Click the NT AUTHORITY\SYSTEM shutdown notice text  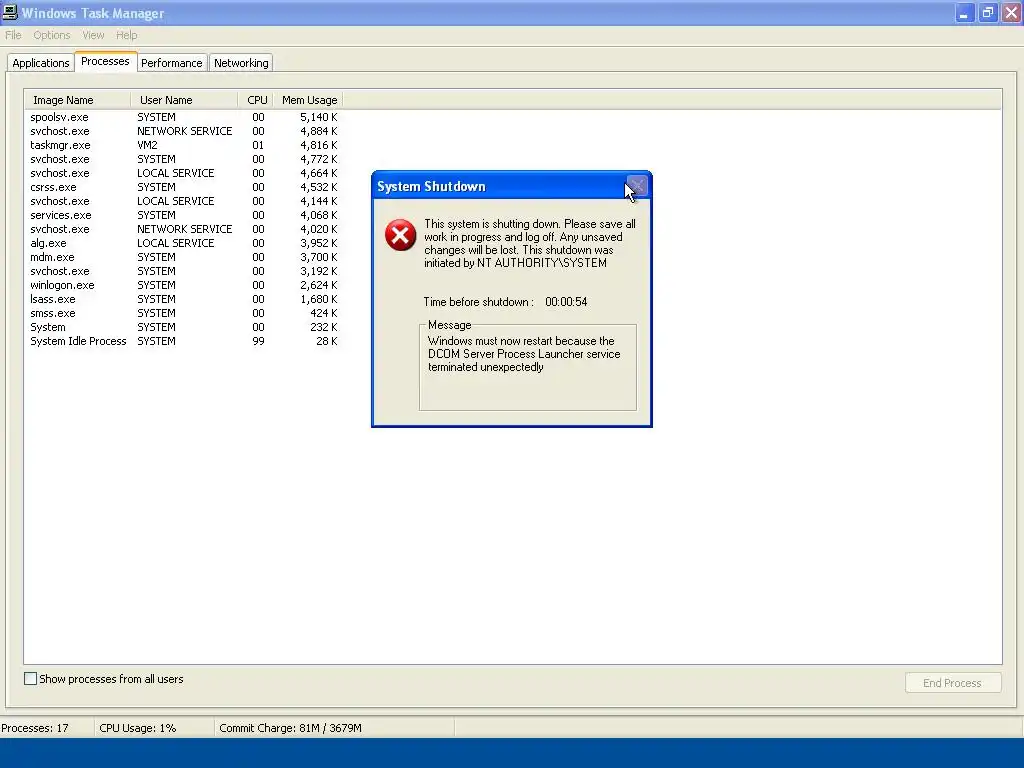click(530, 243)
